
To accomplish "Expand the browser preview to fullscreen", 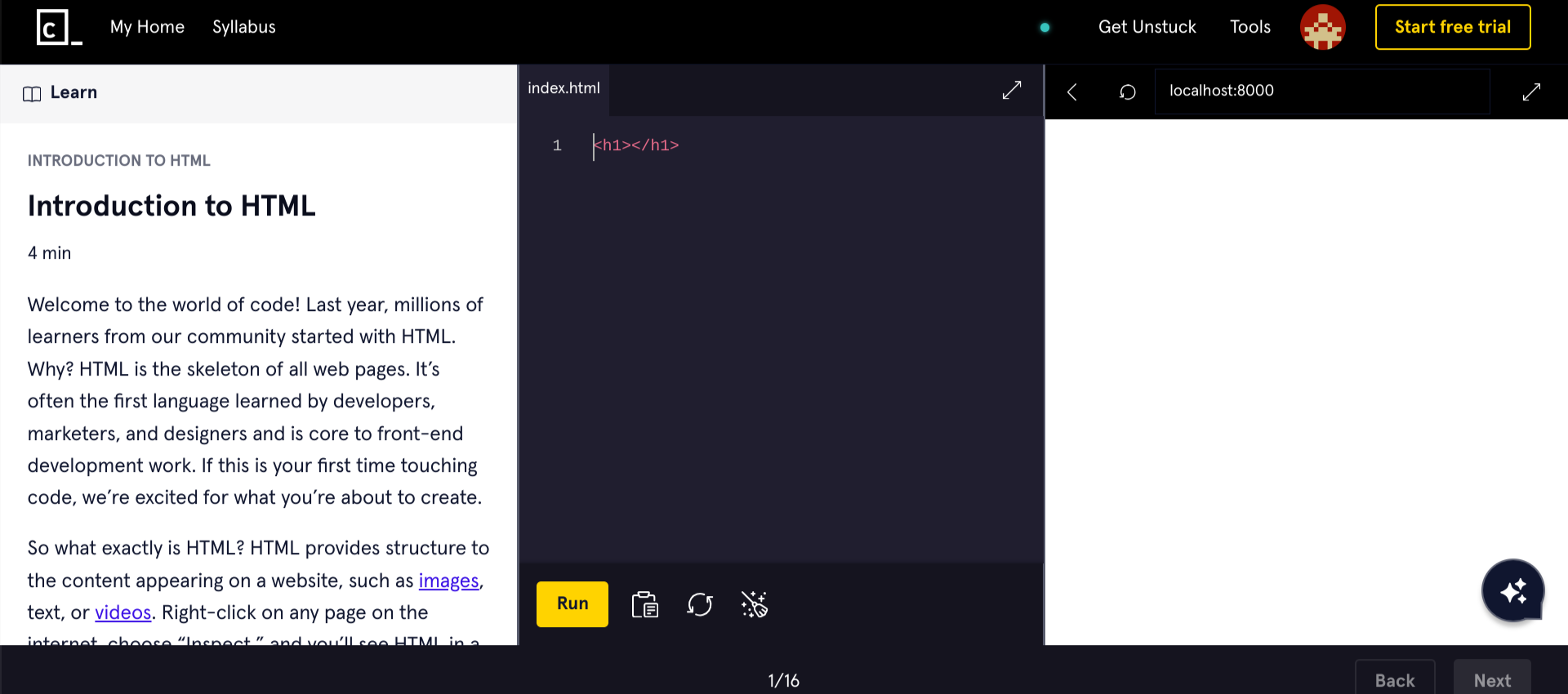I will (1531, 92).
